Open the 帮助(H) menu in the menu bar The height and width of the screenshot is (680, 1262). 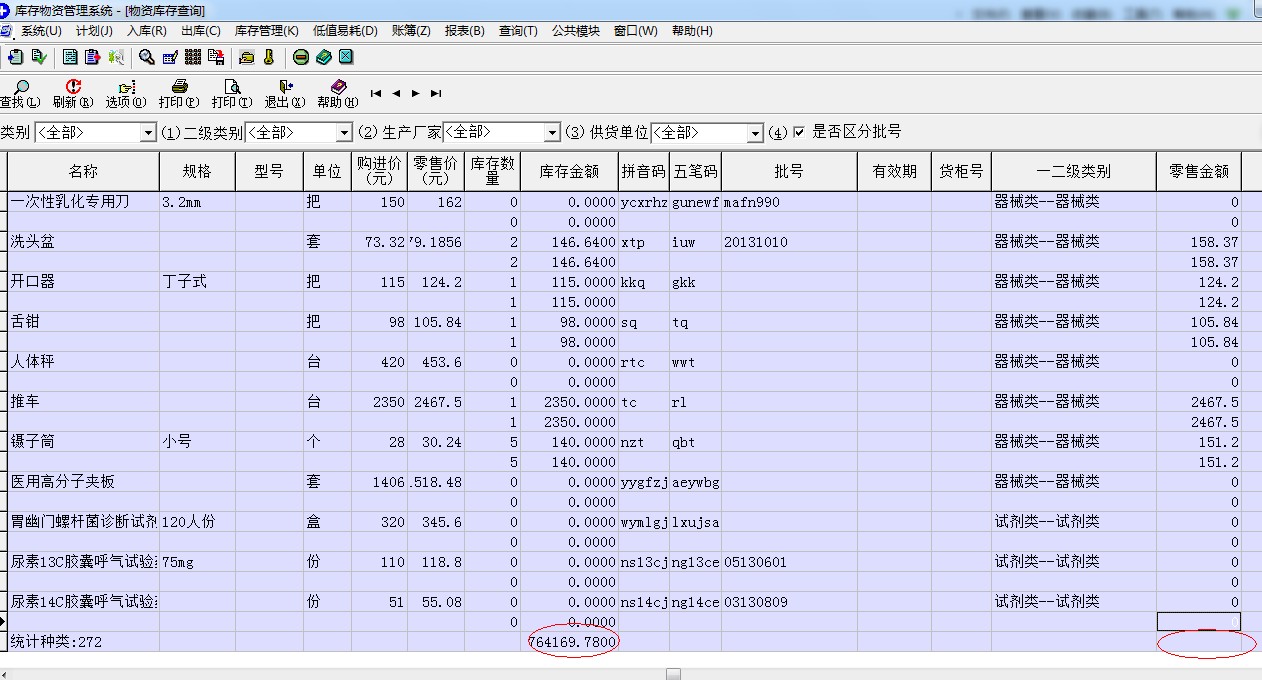click(692, 31)
